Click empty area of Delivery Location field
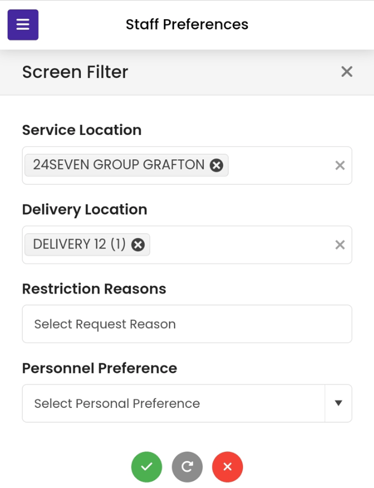374x488 pixels. tap(240, 245)
